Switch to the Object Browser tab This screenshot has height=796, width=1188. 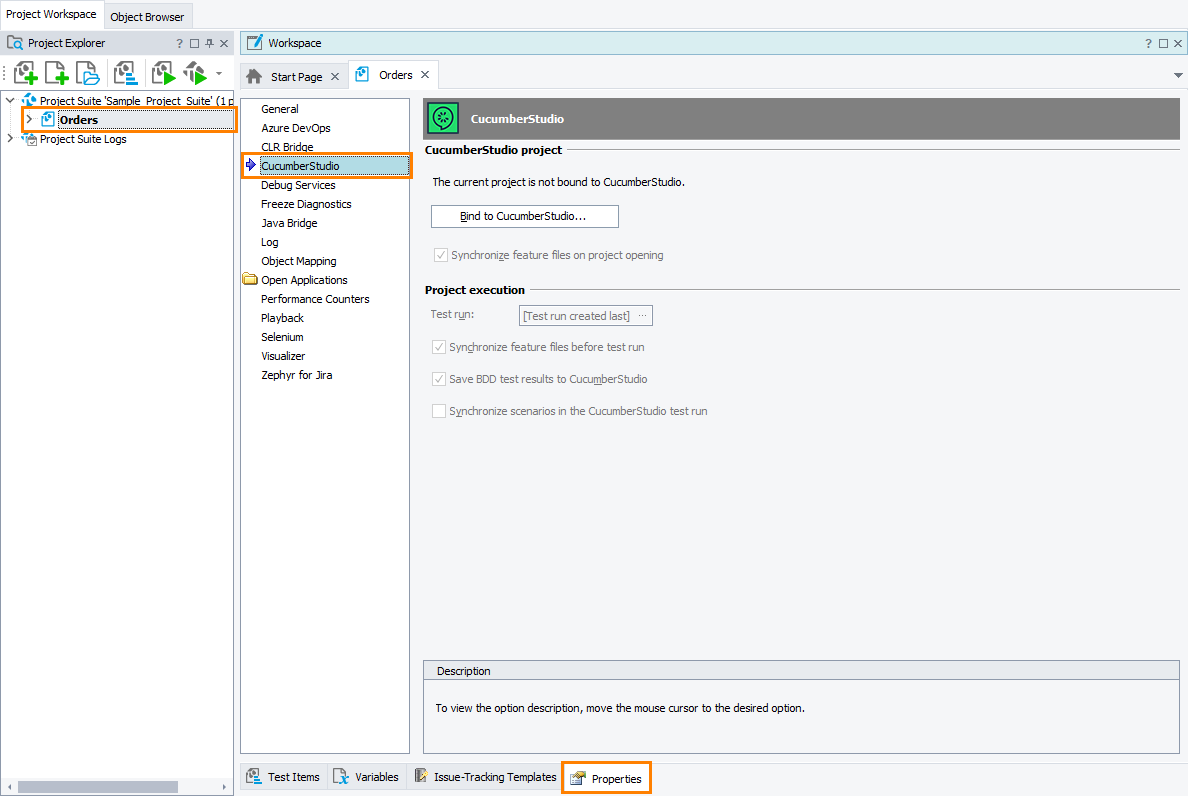pos(147,17)
